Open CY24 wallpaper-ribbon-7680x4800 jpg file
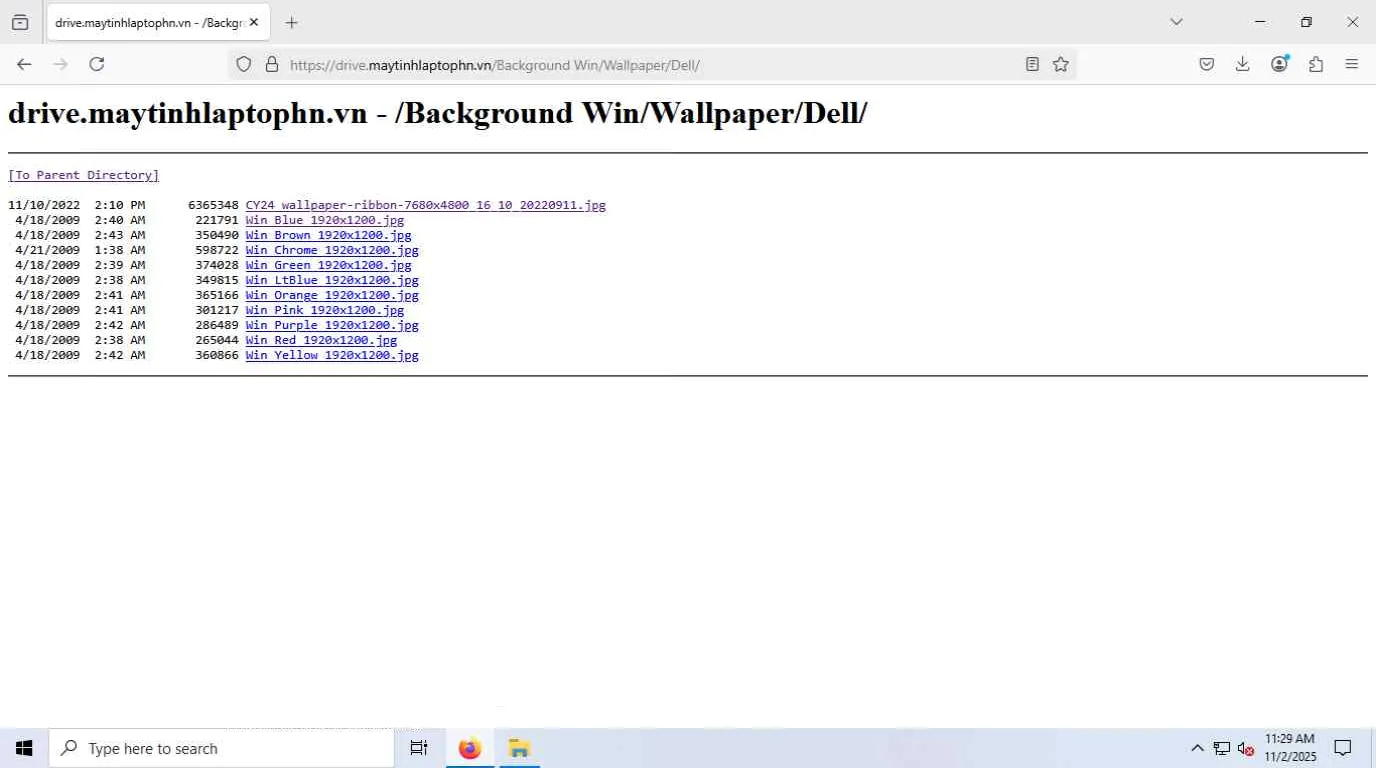 point(426,205)
